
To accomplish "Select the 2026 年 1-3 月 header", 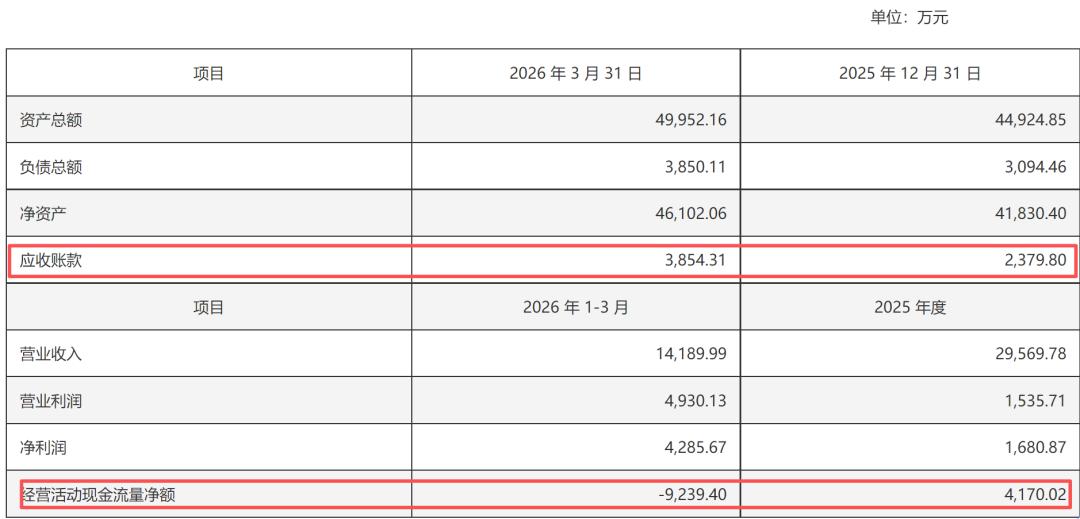I will pos(576,307).
